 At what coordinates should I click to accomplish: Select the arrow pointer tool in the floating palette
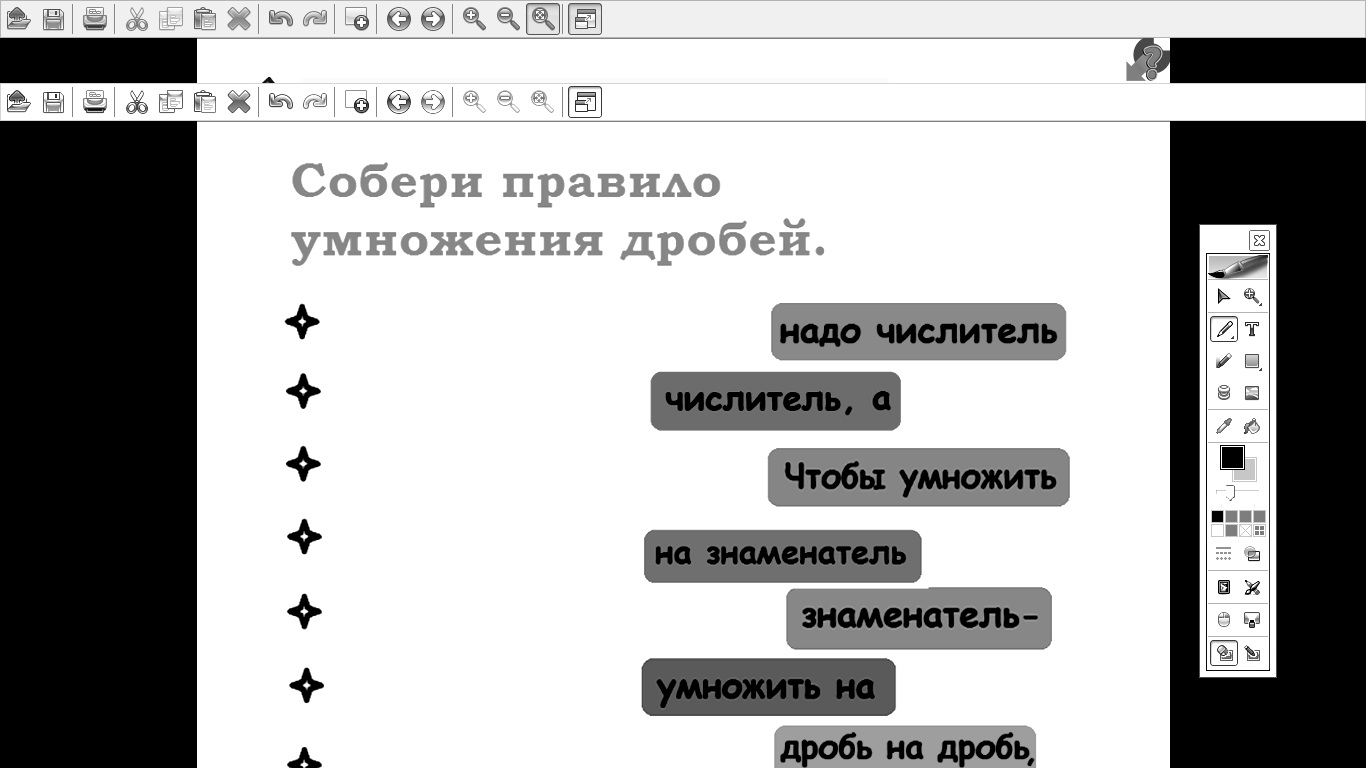click(1223, 296)
